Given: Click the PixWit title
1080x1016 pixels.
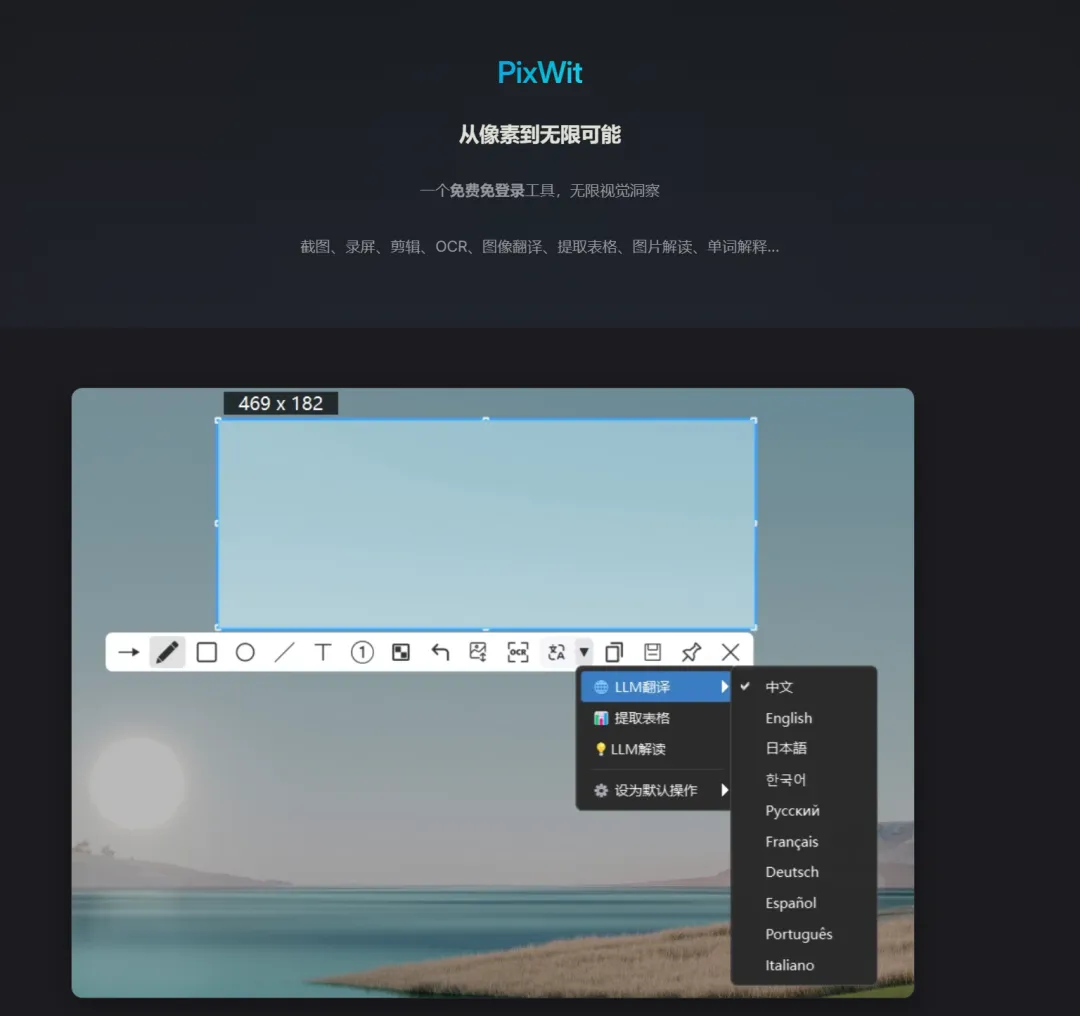Looking at the screenshot, I should tap(540, 72).
